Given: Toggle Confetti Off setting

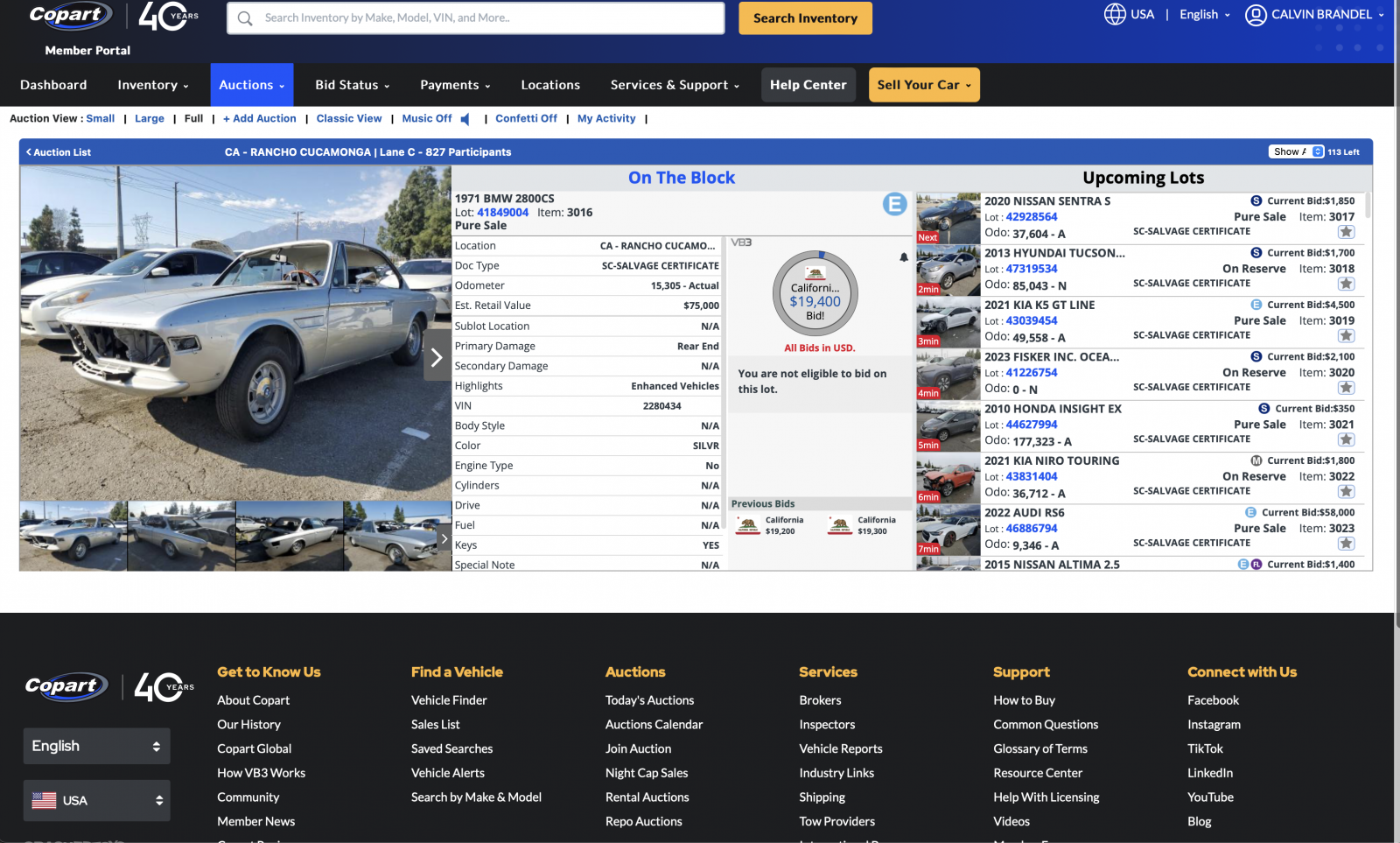Looking at the screenshot, I should (x=526, y=119).
